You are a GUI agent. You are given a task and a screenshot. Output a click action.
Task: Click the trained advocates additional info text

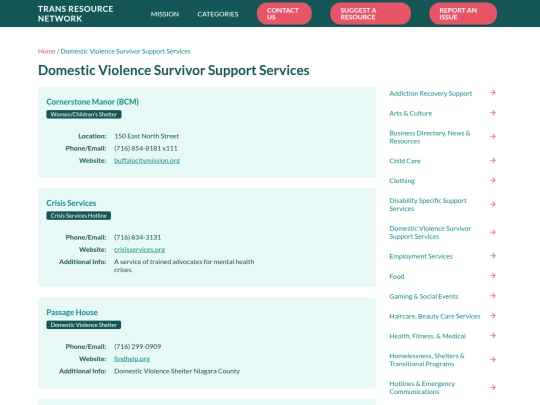184,266
